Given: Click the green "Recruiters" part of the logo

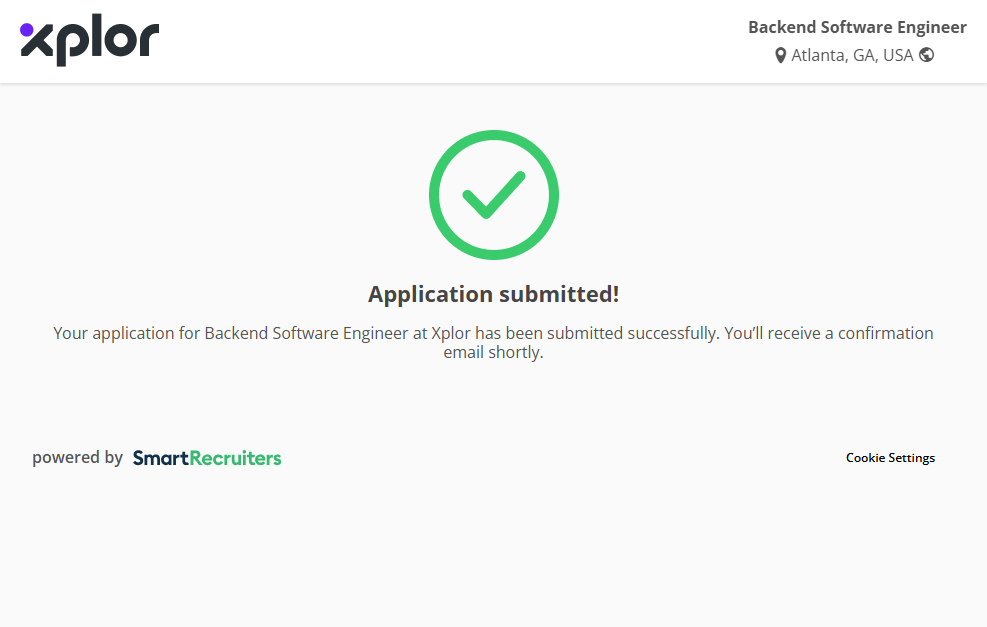Looking at the screenshot, I should 235,458.
